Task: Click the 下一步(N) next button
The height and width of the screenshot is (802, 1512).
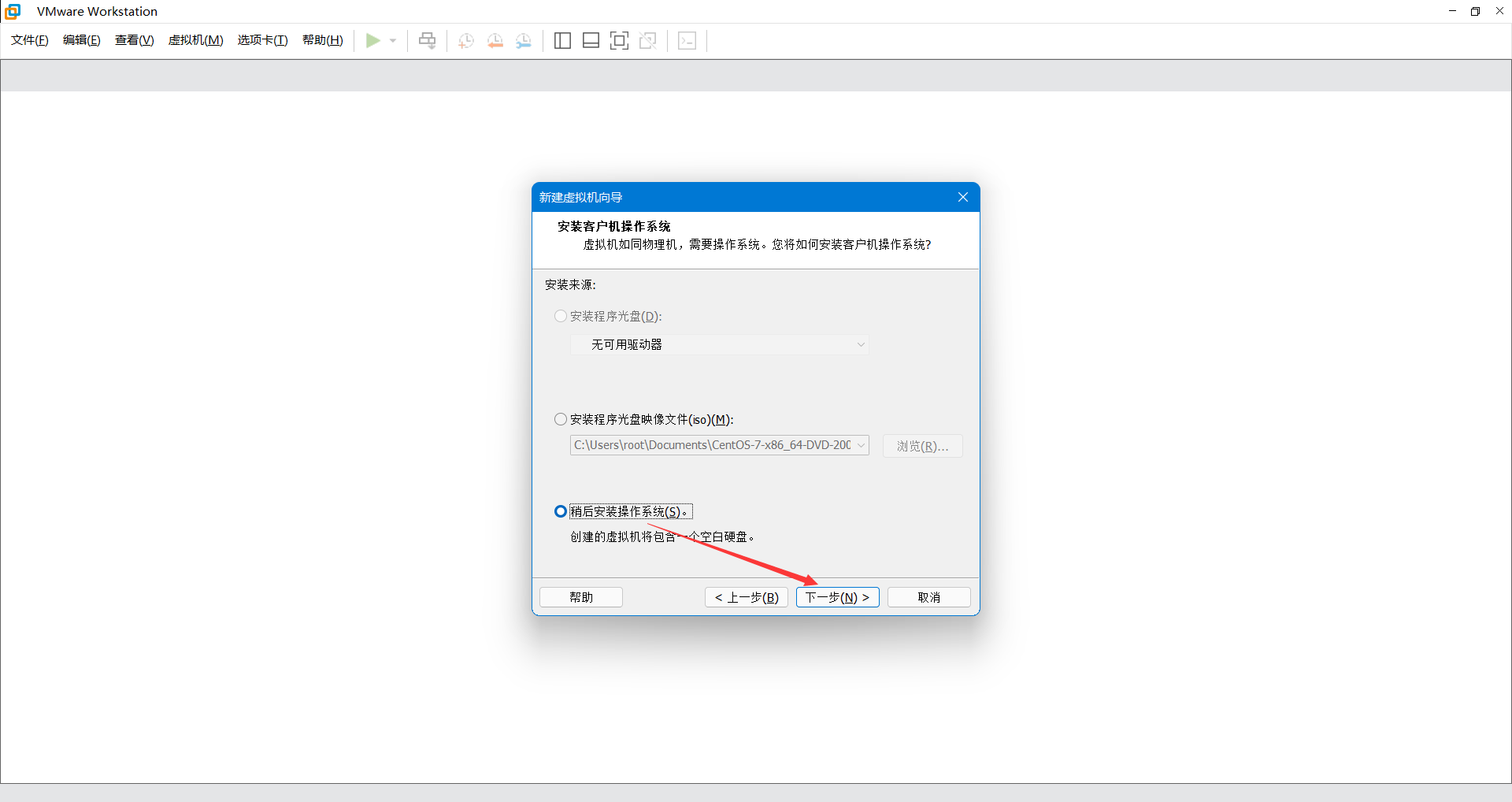Action: 838,597
